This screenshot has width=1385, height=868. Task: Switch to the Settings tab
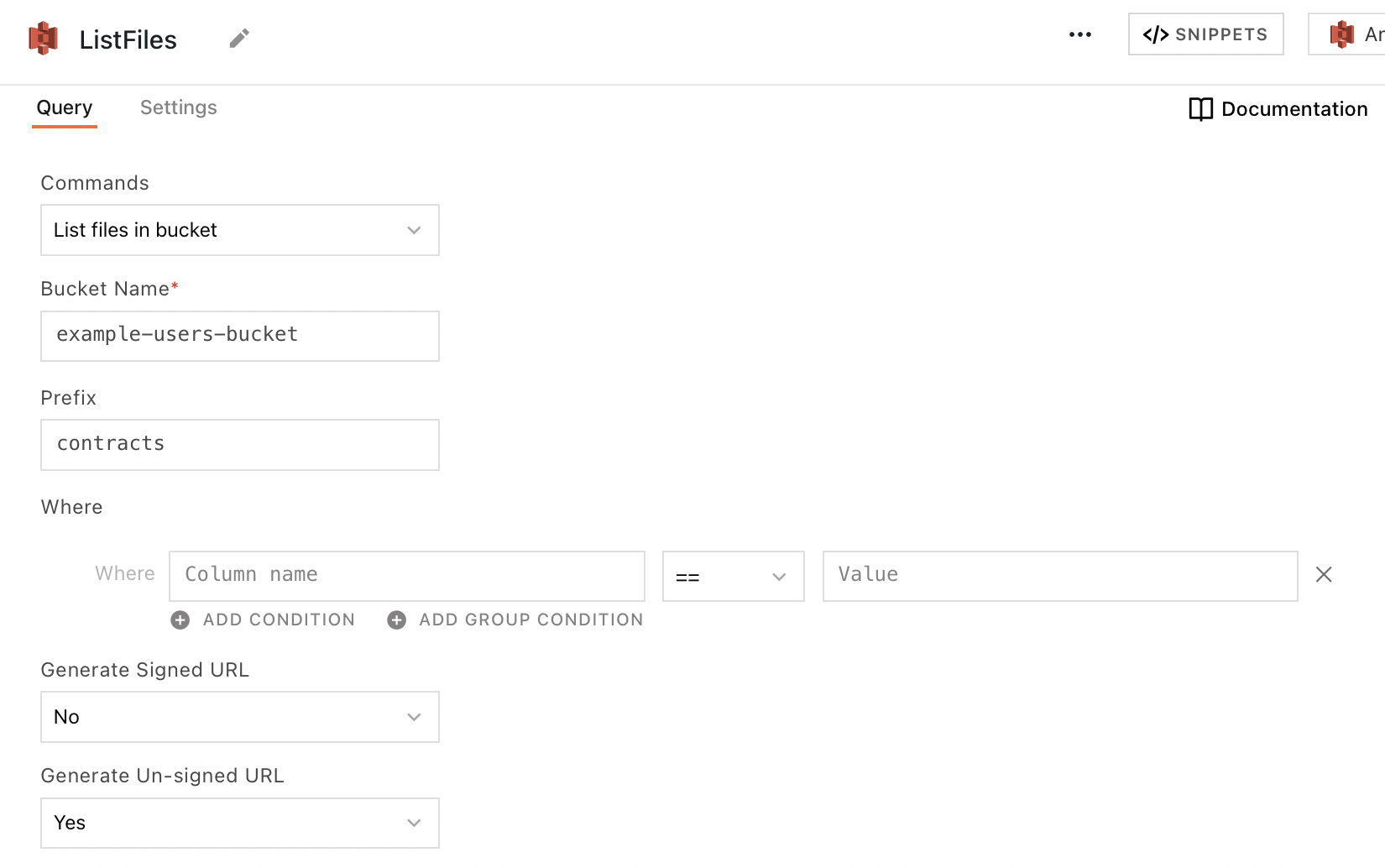tap(178, 107)
